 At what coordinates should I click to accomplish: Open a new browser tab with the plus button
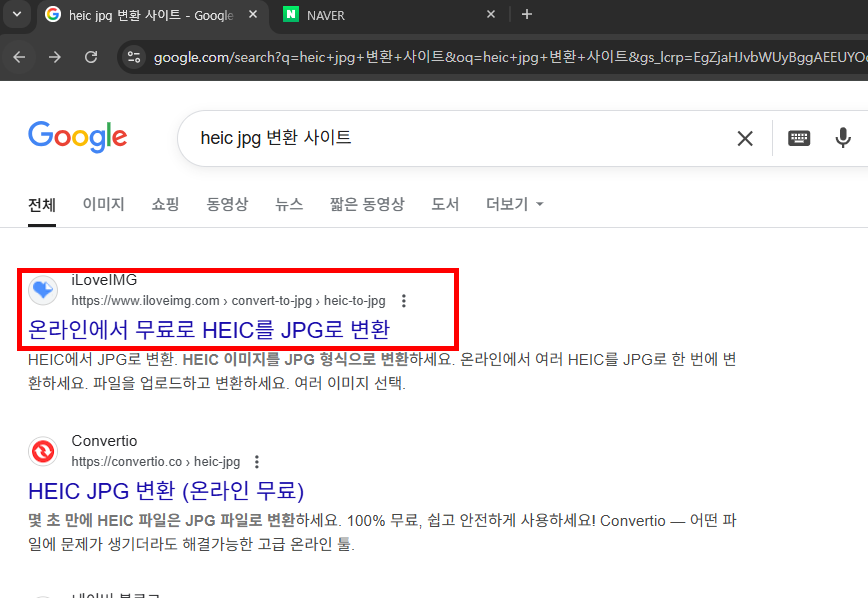(526, 14)
